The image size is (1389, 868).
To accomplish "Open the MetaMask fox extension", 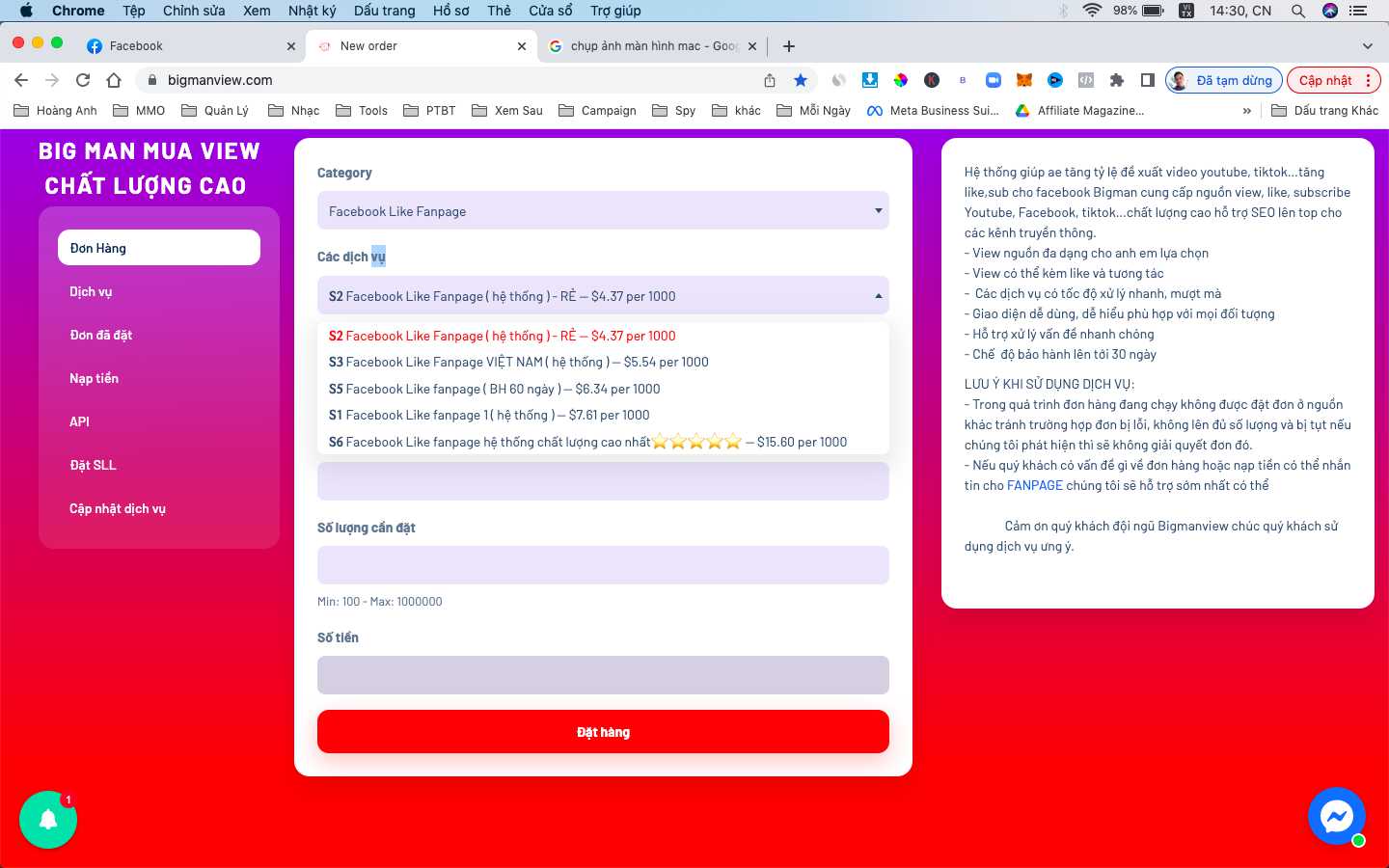I will (x=1024, y=80).
